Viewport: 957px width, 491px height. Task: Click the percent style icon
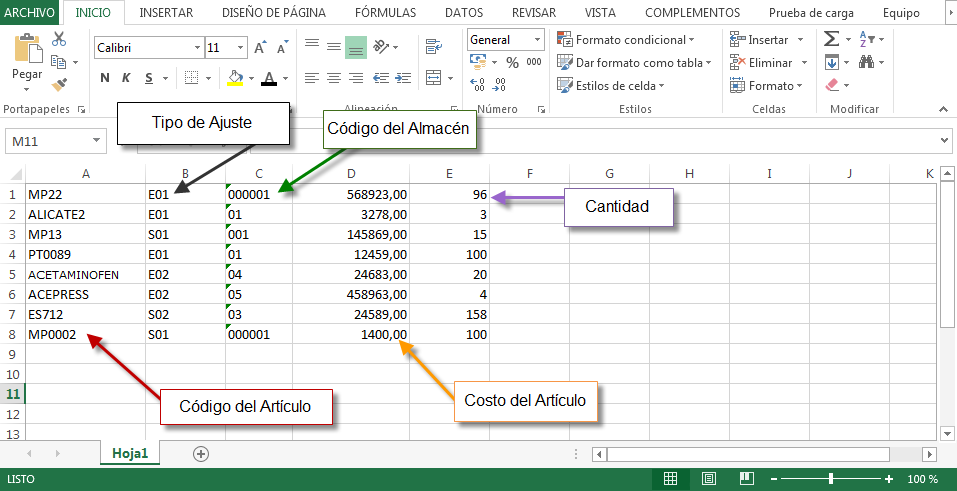[x=512, y=62]
